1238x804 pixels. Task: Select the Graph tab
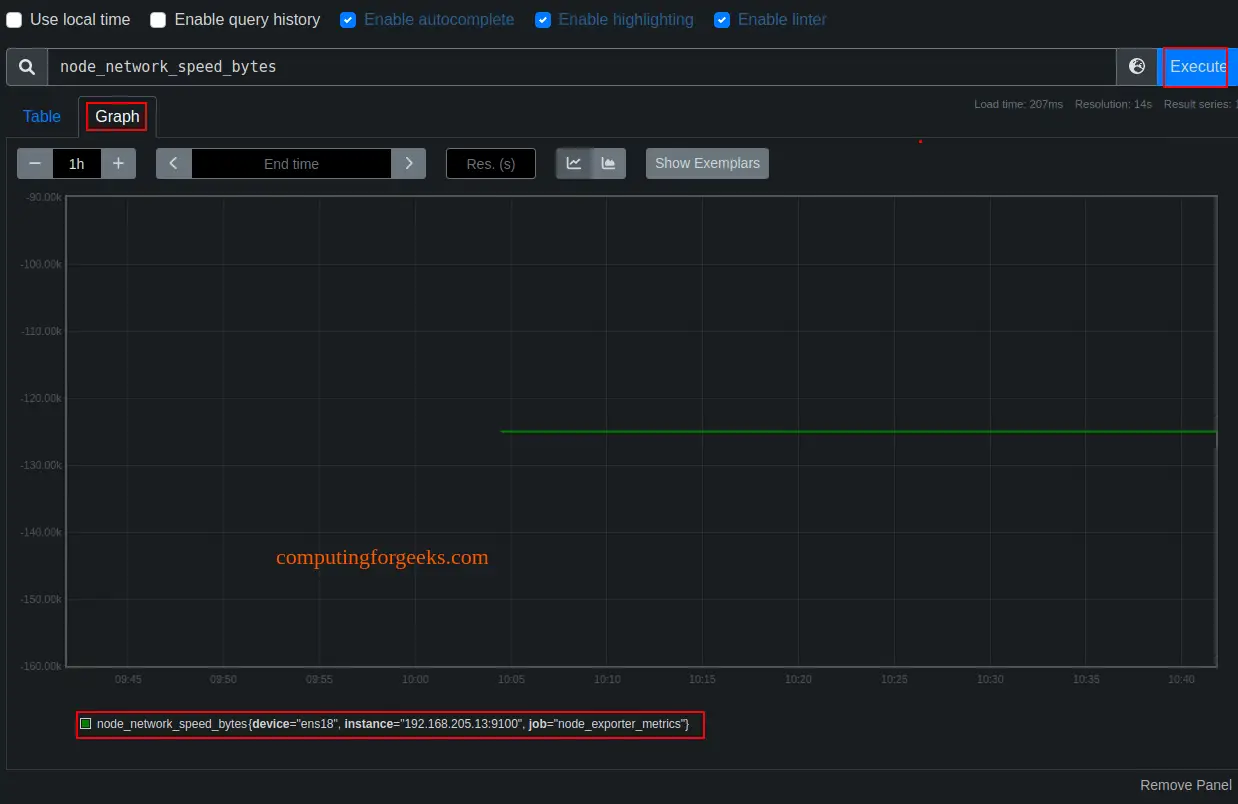pyautogui.click(x=116, y=116)
